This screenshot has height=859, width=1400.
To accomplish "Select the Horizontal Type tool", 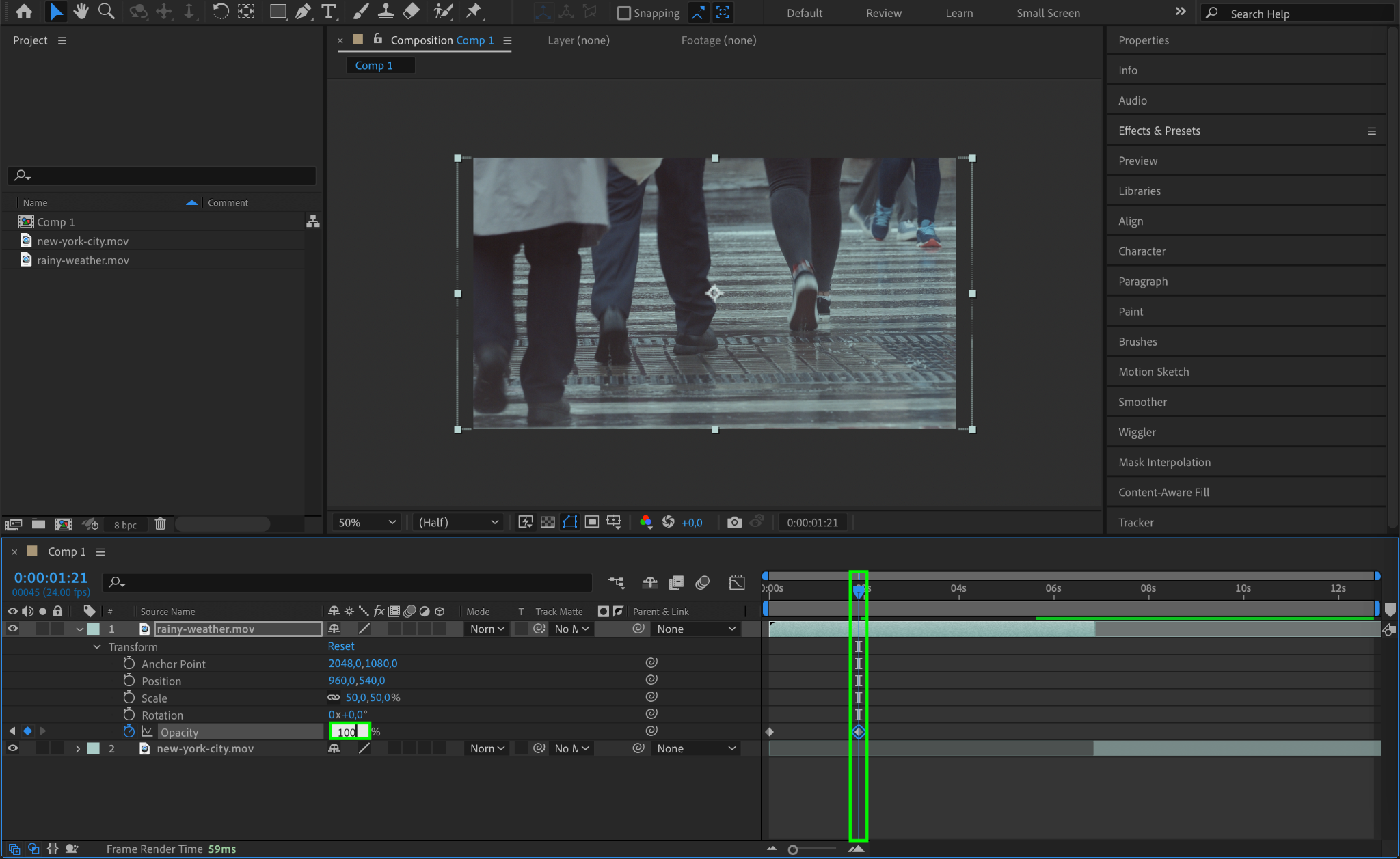I will tap(329, 12).
